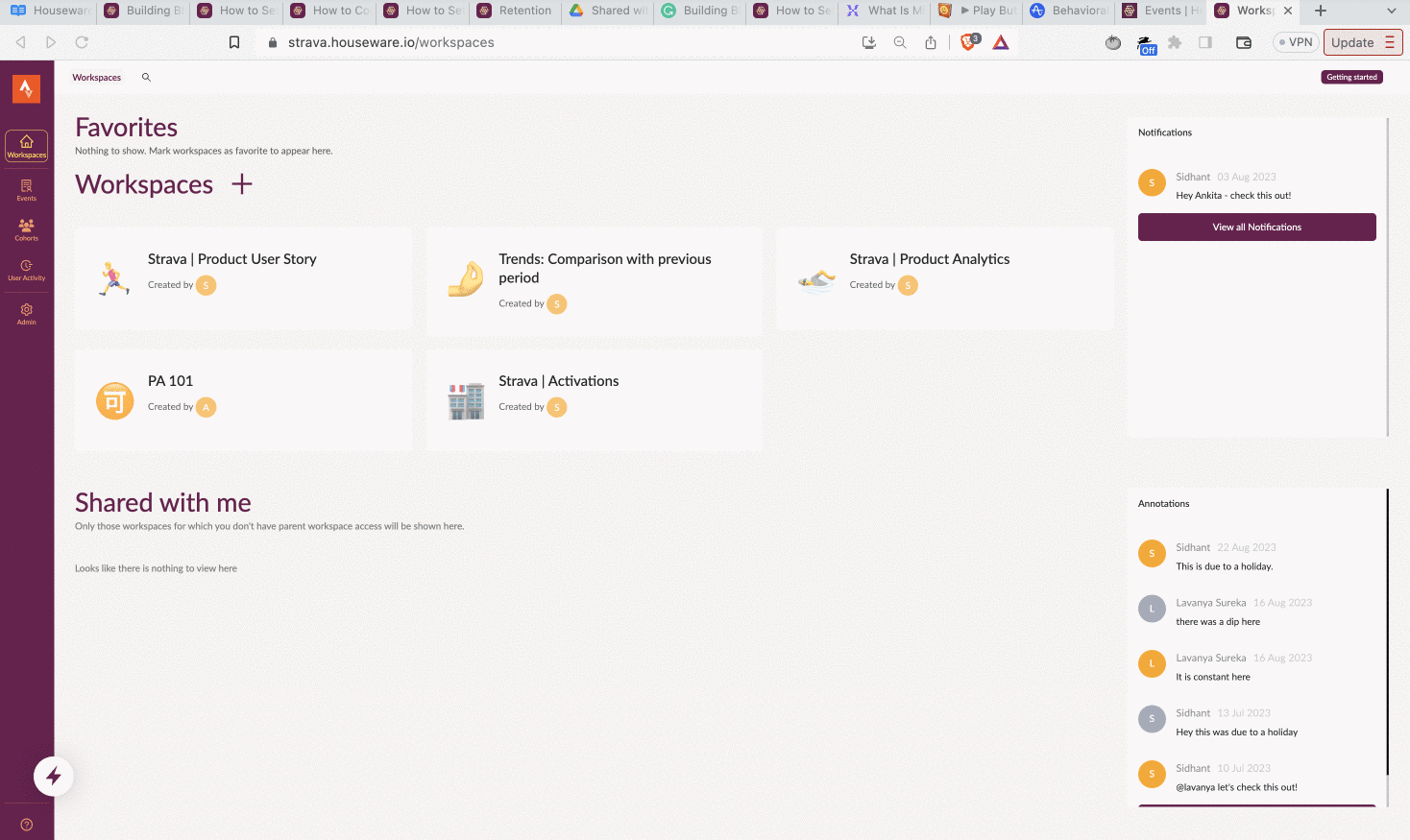
Task: Switch to the Events tab
Action: coord(1162,11)
